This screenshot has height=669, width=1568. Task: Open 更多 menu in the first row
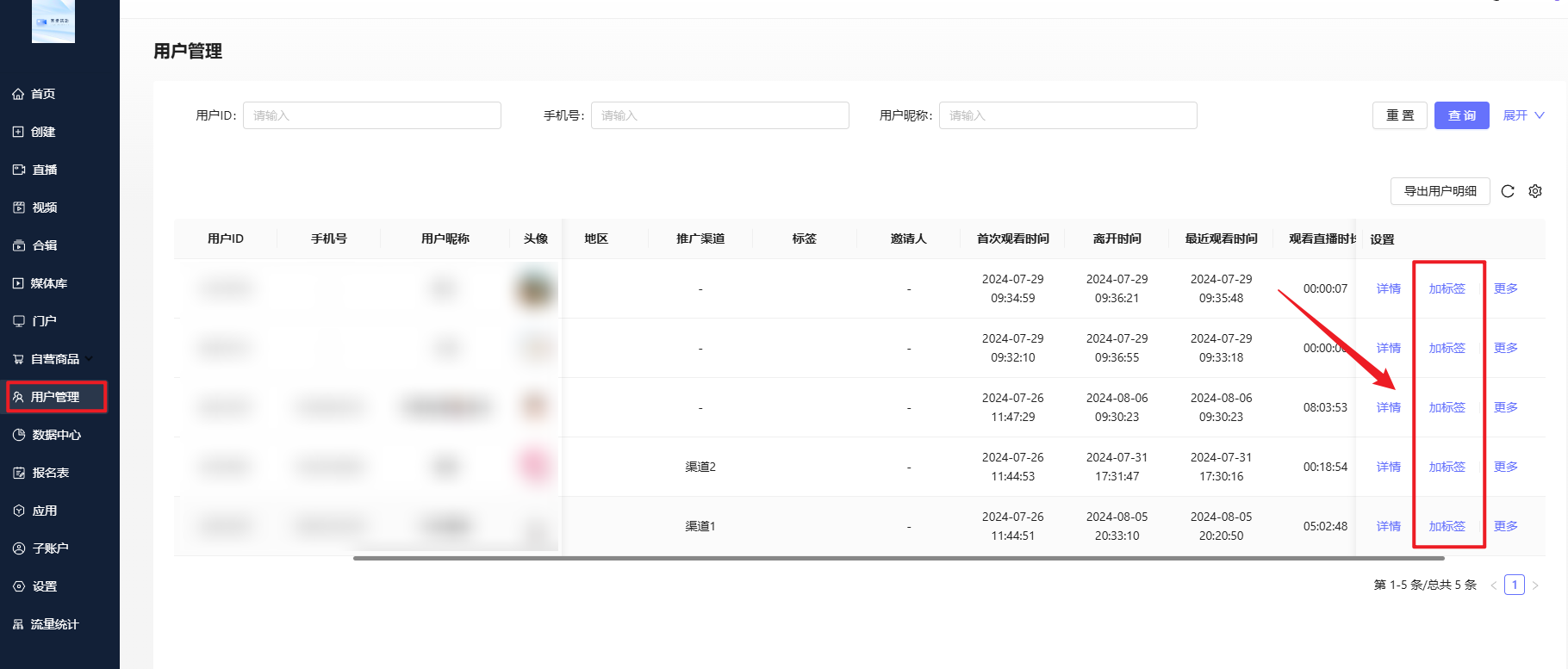tap(1505, 288)
